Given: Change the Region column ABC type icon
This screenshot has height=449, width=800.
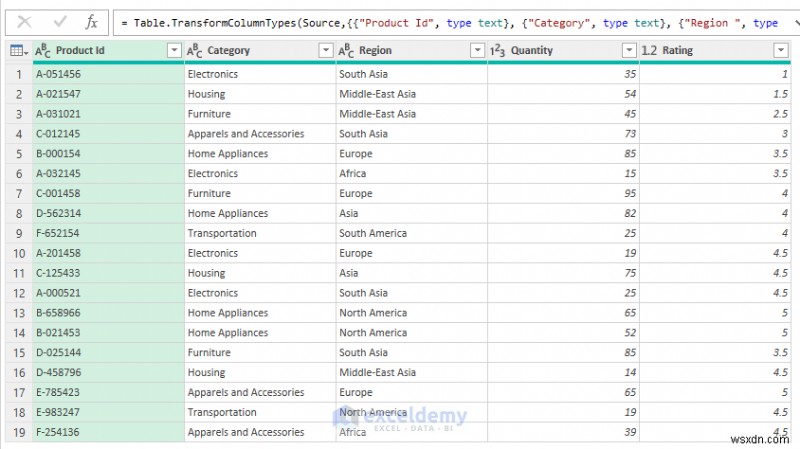Looking at the screenshot, I should [x=346, y=51].
